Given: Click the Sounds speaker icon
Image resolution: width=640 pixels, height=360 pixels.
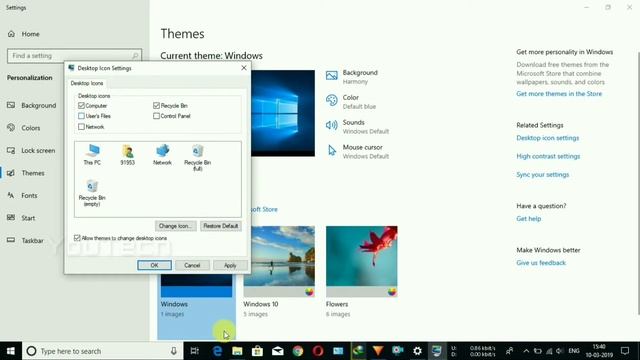Looking at the screenshot, I should [331, 125].
